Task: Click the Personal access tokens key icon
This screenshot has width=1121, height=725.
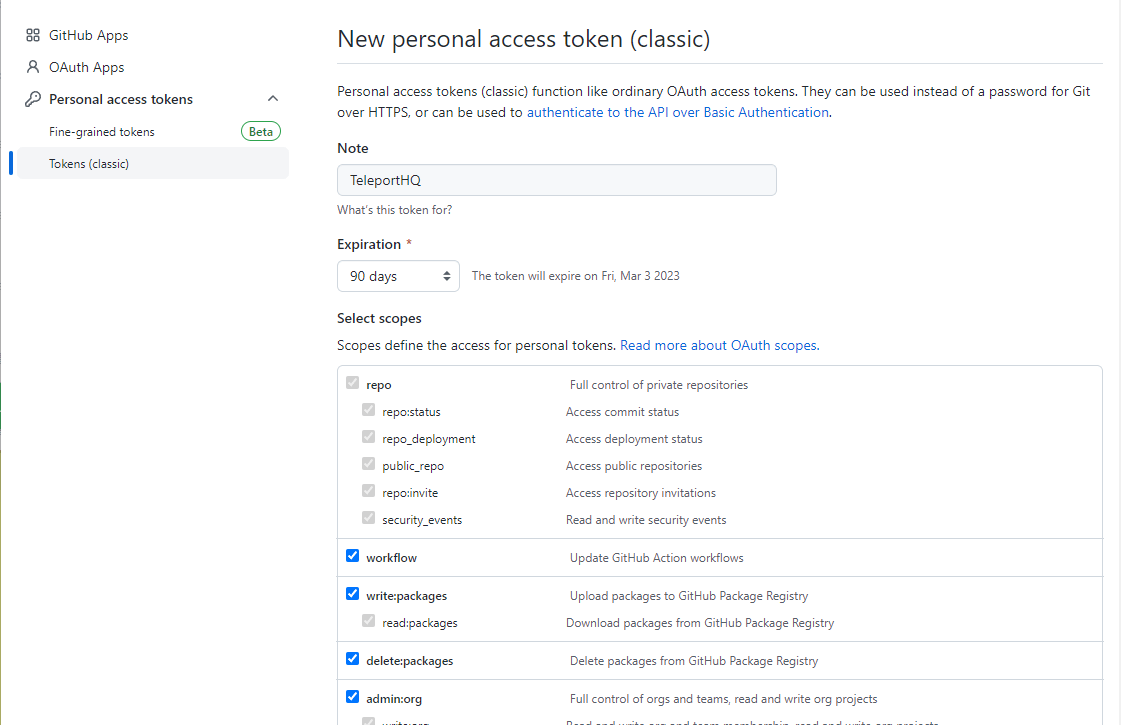Action: [33, 99]
